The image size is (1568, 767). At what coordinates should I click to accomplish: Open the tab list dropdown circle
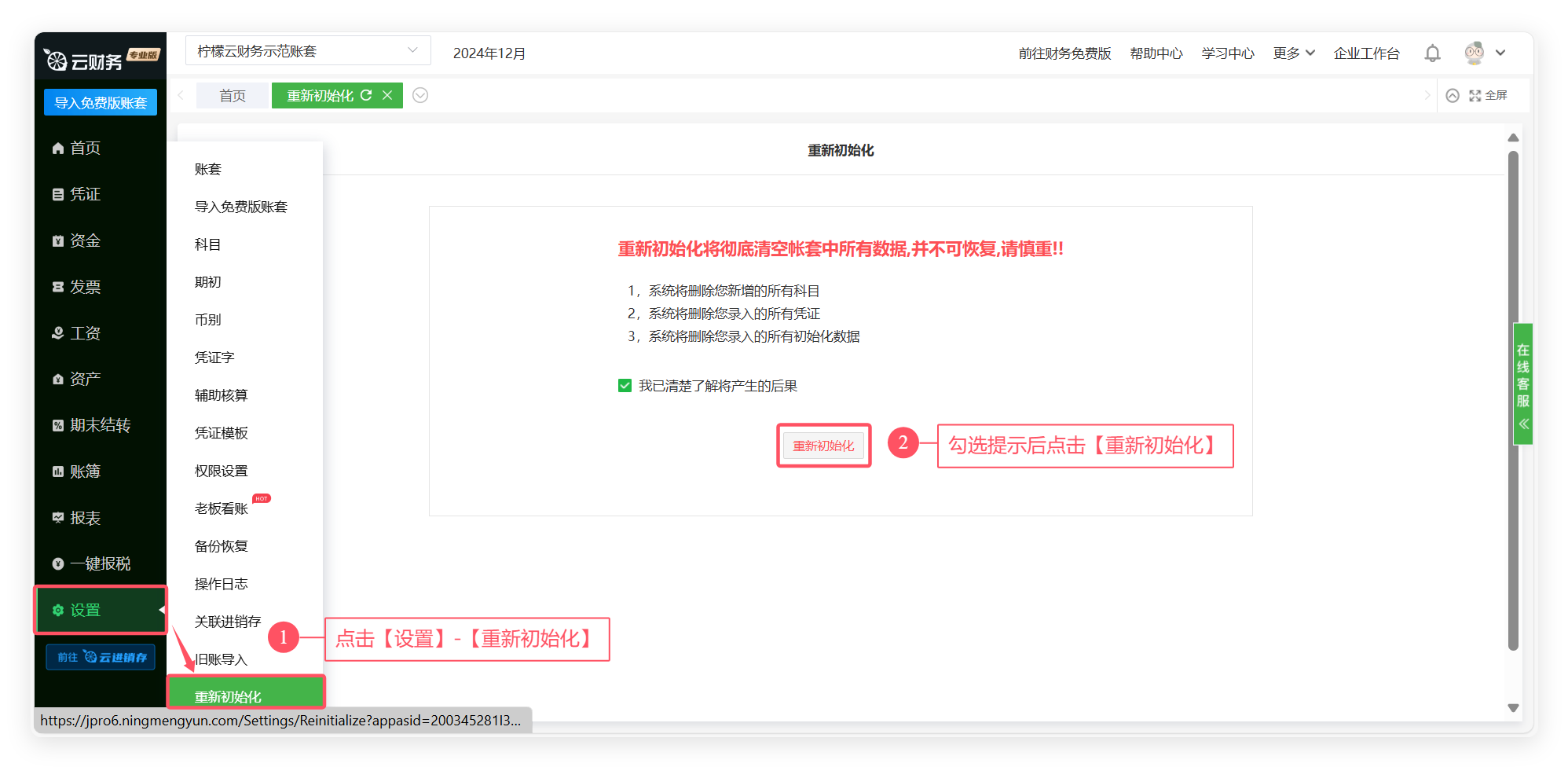420,95
